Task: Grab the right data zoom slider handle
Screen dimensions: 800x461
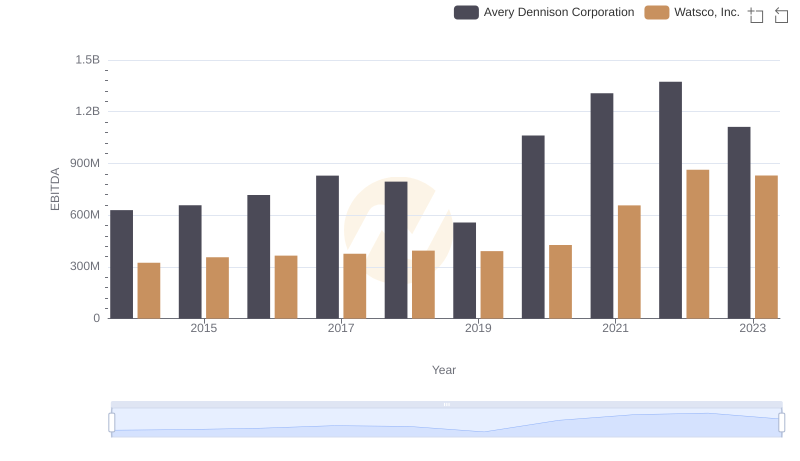Action: [781, 422]
